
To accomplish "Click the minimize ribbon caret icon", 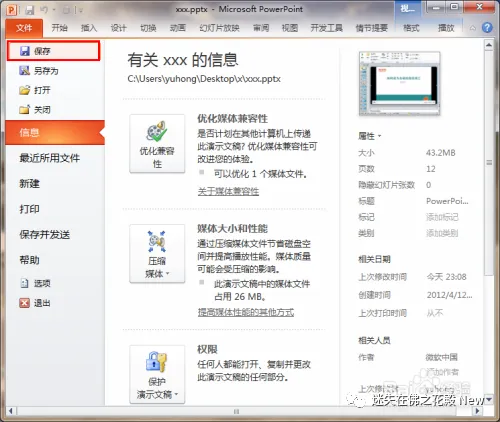I will [473, 28].
